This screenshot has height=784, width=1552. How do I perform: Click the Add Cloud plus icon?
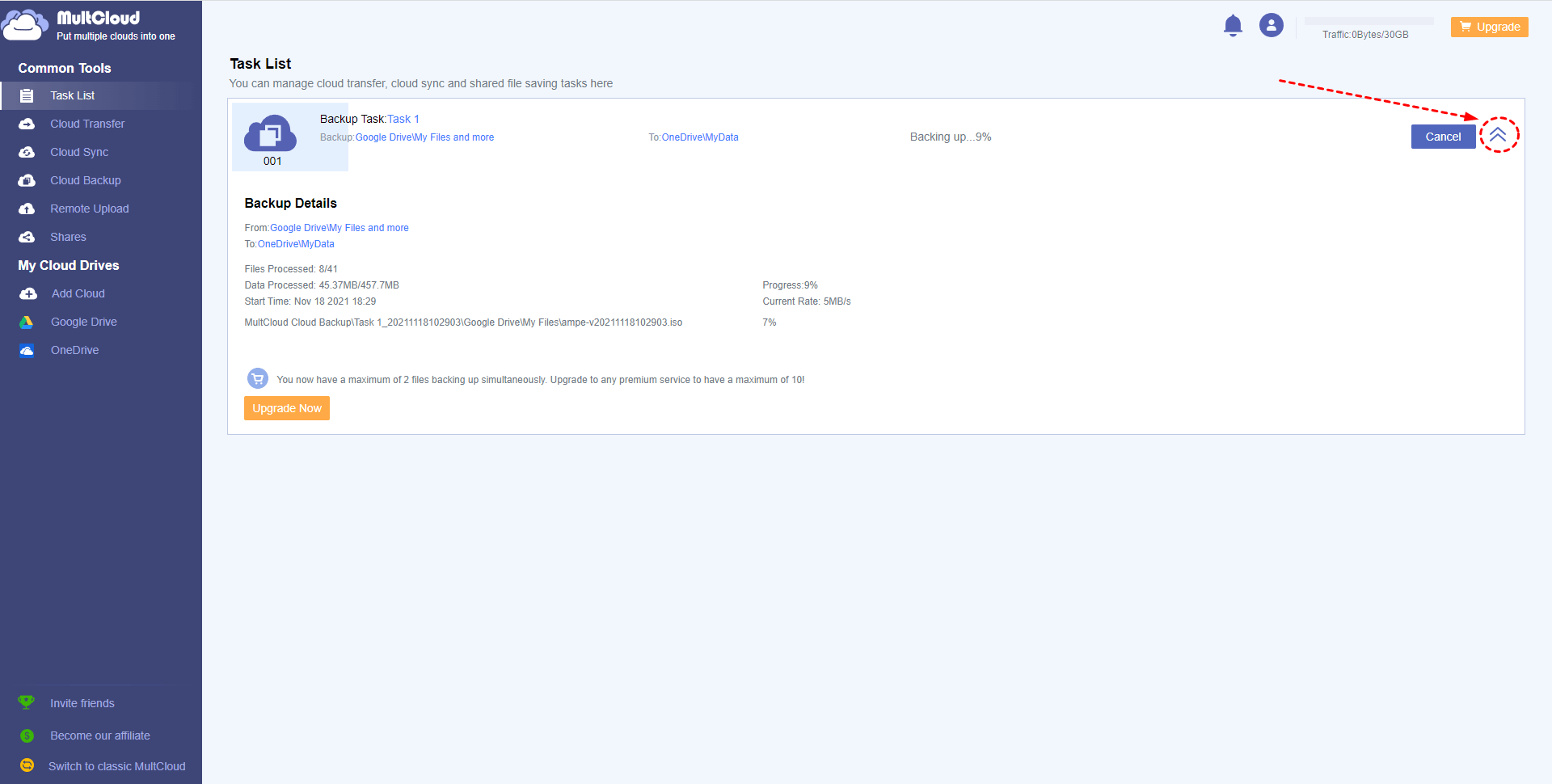[28, 293]
